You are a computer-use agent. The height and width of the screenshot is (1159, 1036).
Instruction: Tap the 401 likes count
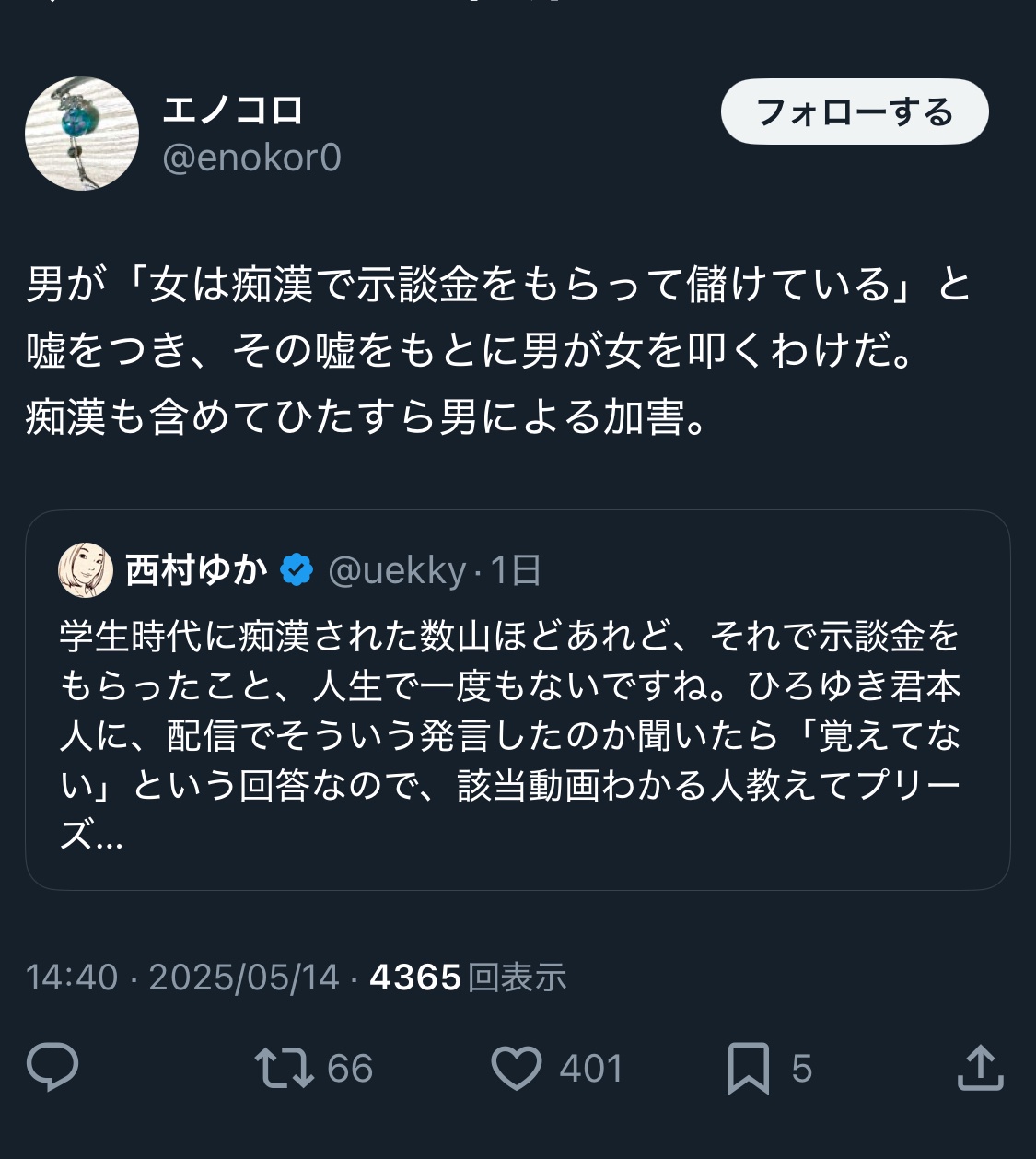point(590,1069)
